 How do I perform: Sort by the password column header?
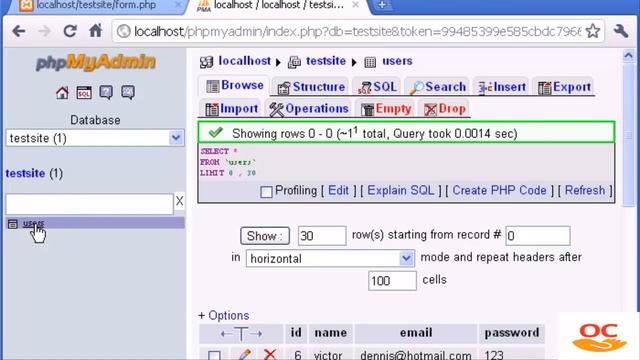512,333
